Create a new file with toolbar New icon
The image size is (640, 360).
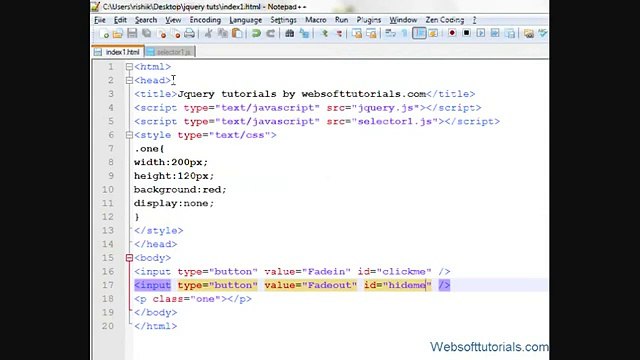click(104, 33)
